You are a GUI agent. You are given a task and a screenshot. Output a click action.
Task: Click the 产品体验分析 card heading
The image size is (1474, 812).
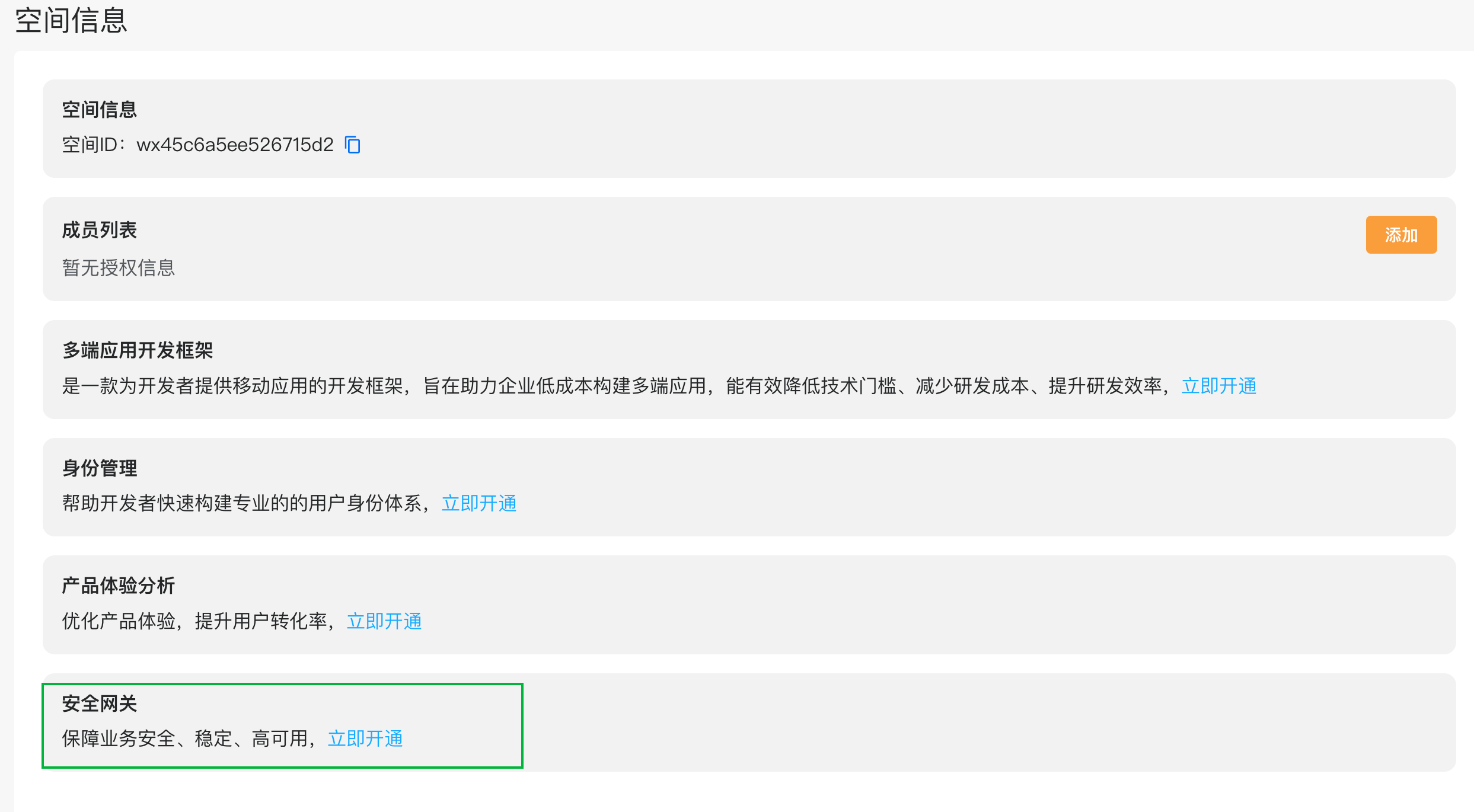click(x=119, y=586)
